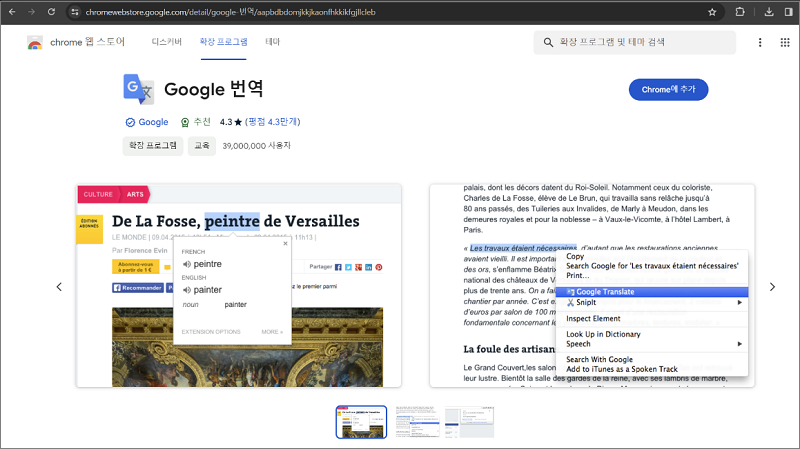Open the 테마 tab
This screenshot has width=800, height=449.
(272, 42)
